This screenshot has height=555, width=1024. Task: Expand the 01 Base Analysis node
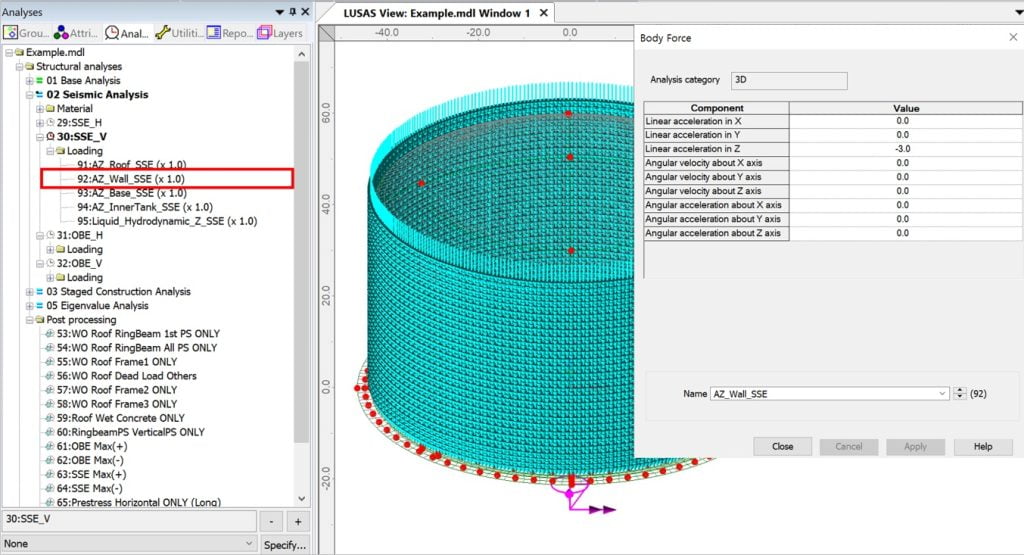tap(29, 81)
